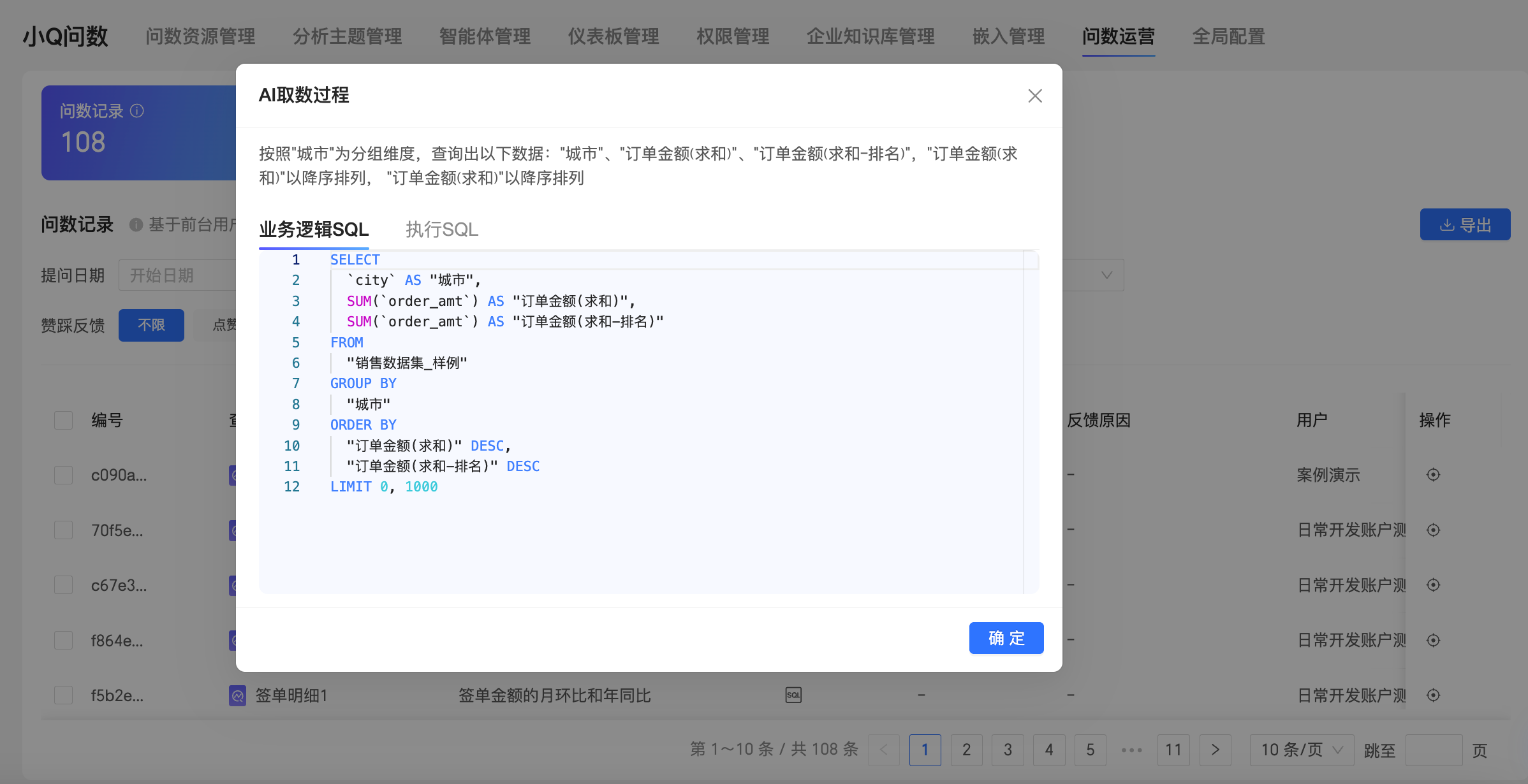Click the c090a... record number
1528x784 pixels.
coord(119,475)
